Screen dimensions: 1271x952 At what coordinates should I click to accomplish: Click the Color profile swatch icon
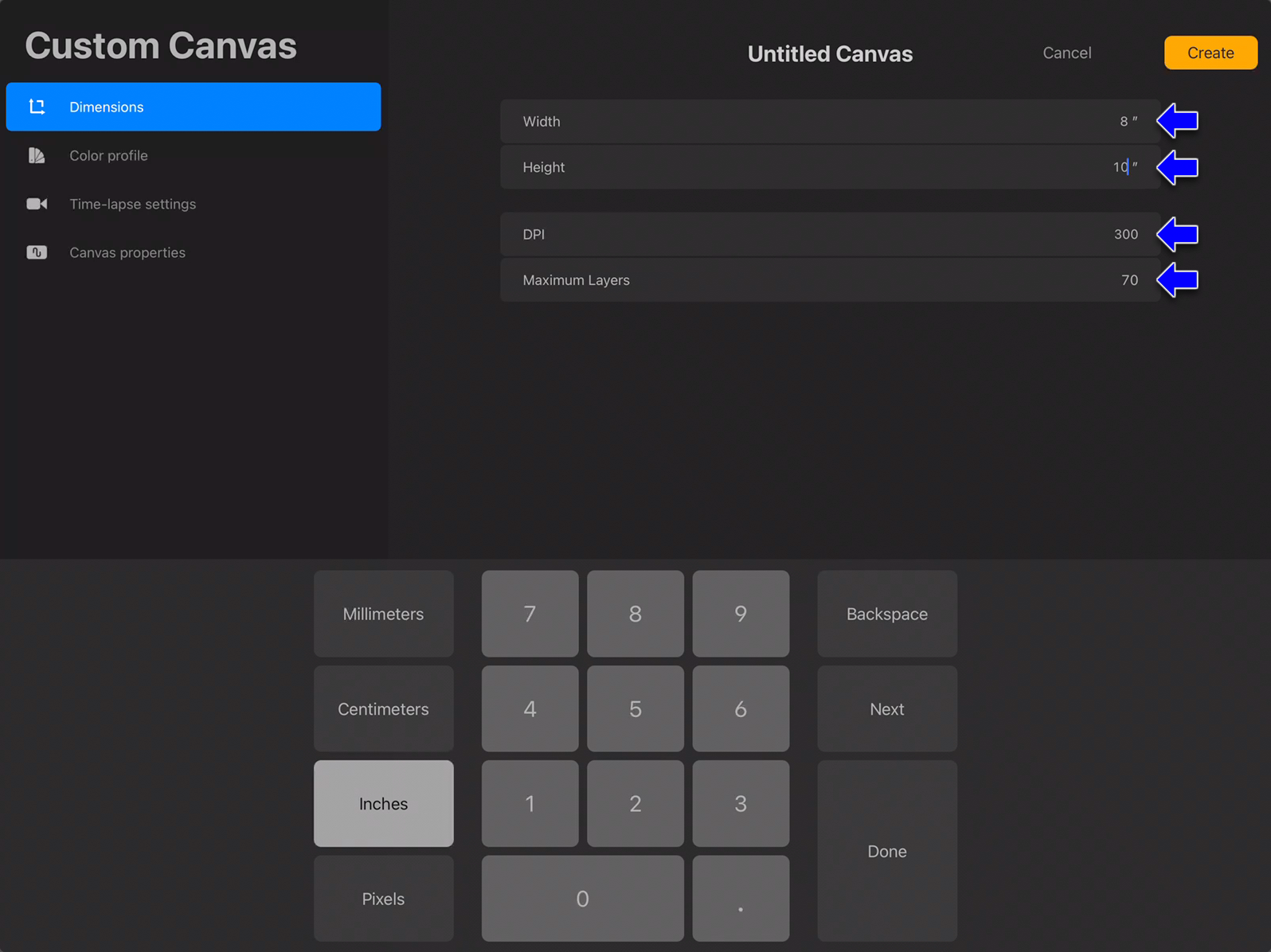tap(37, 155)
